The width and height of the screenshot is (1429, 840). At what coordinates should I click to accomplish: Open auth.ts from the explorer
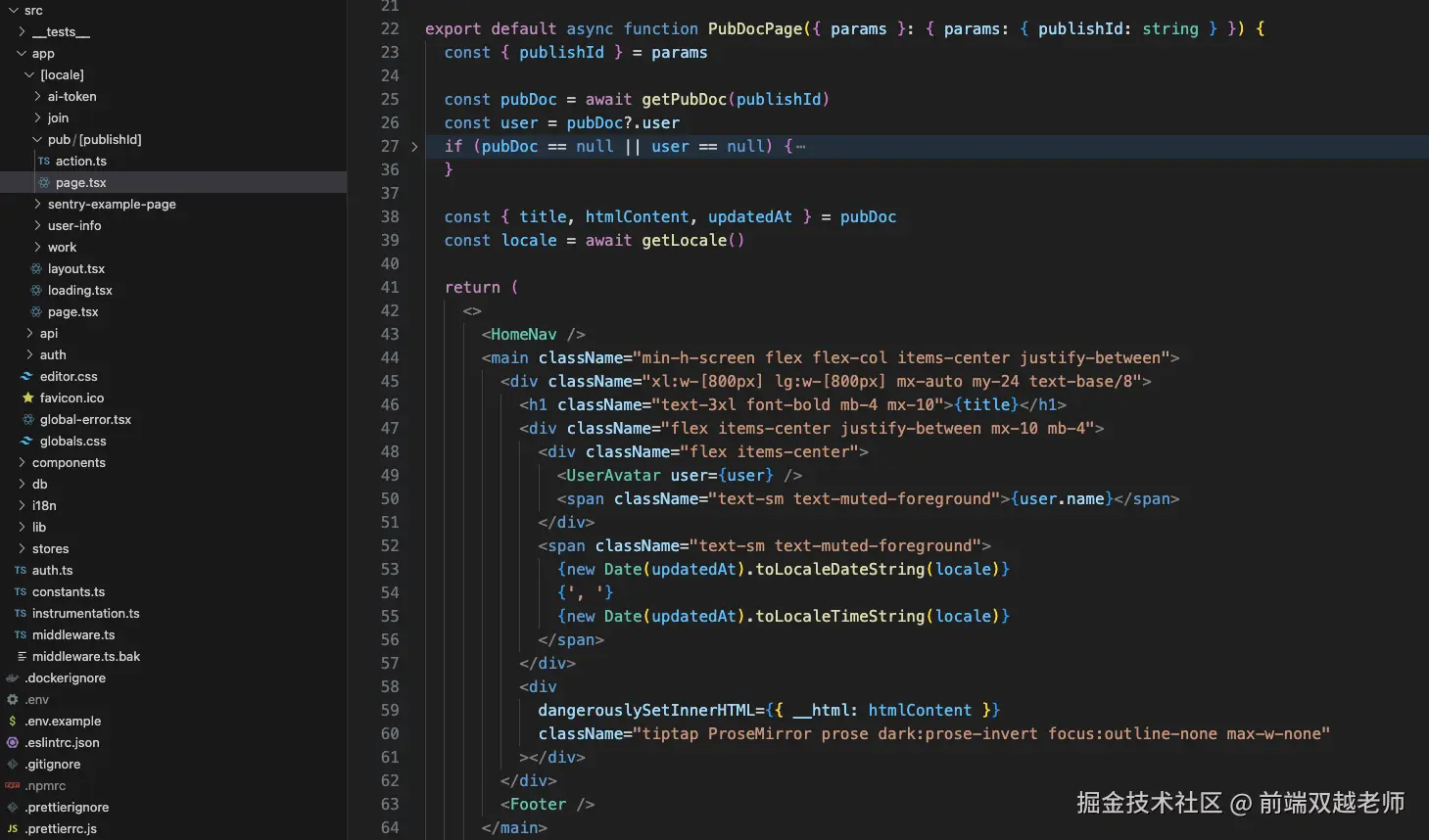point(53,570)
